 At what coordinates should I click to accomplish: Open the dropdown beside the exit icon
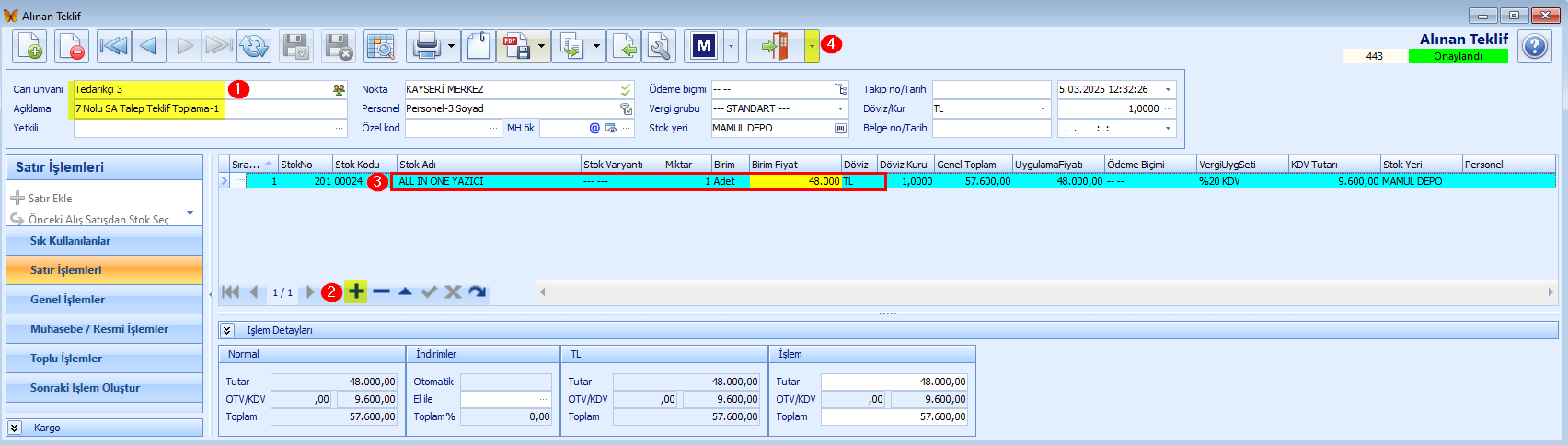tap(812, 46)
